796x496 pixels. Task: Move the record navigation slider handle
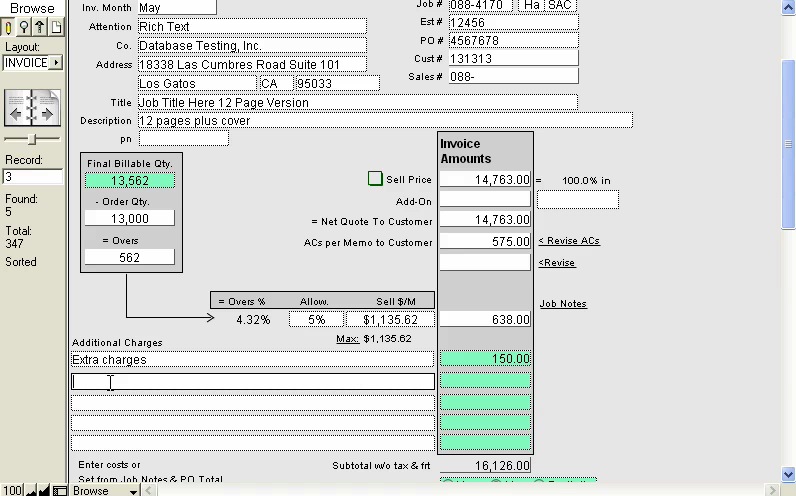[x=32, y=139]
